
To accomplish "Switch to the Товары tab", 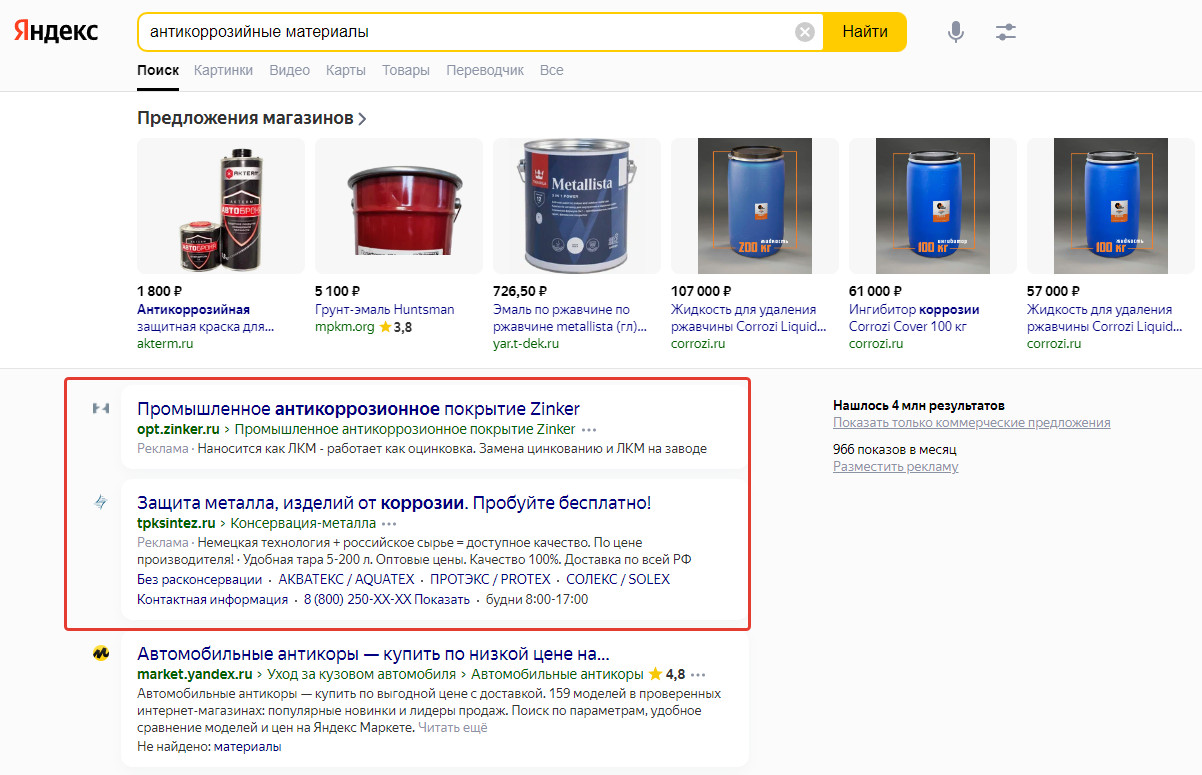I will point(405,70).
